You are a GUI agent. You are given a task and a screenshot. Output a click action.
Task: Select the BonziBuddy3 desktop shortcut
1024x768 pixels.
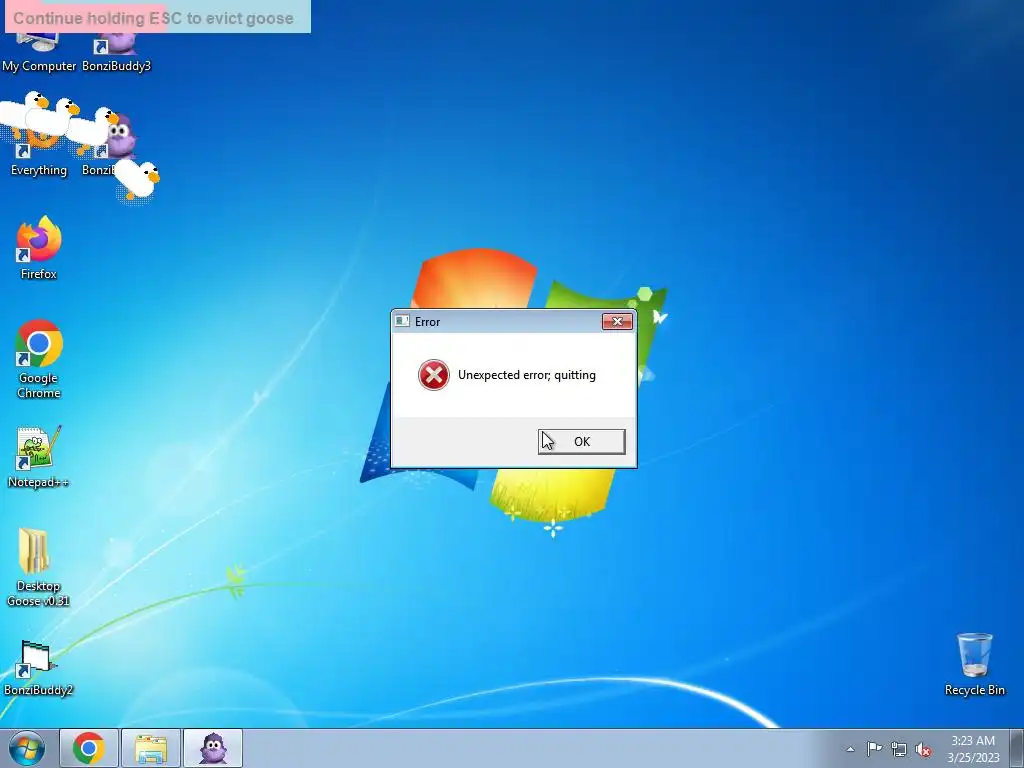tap(116, 52)
